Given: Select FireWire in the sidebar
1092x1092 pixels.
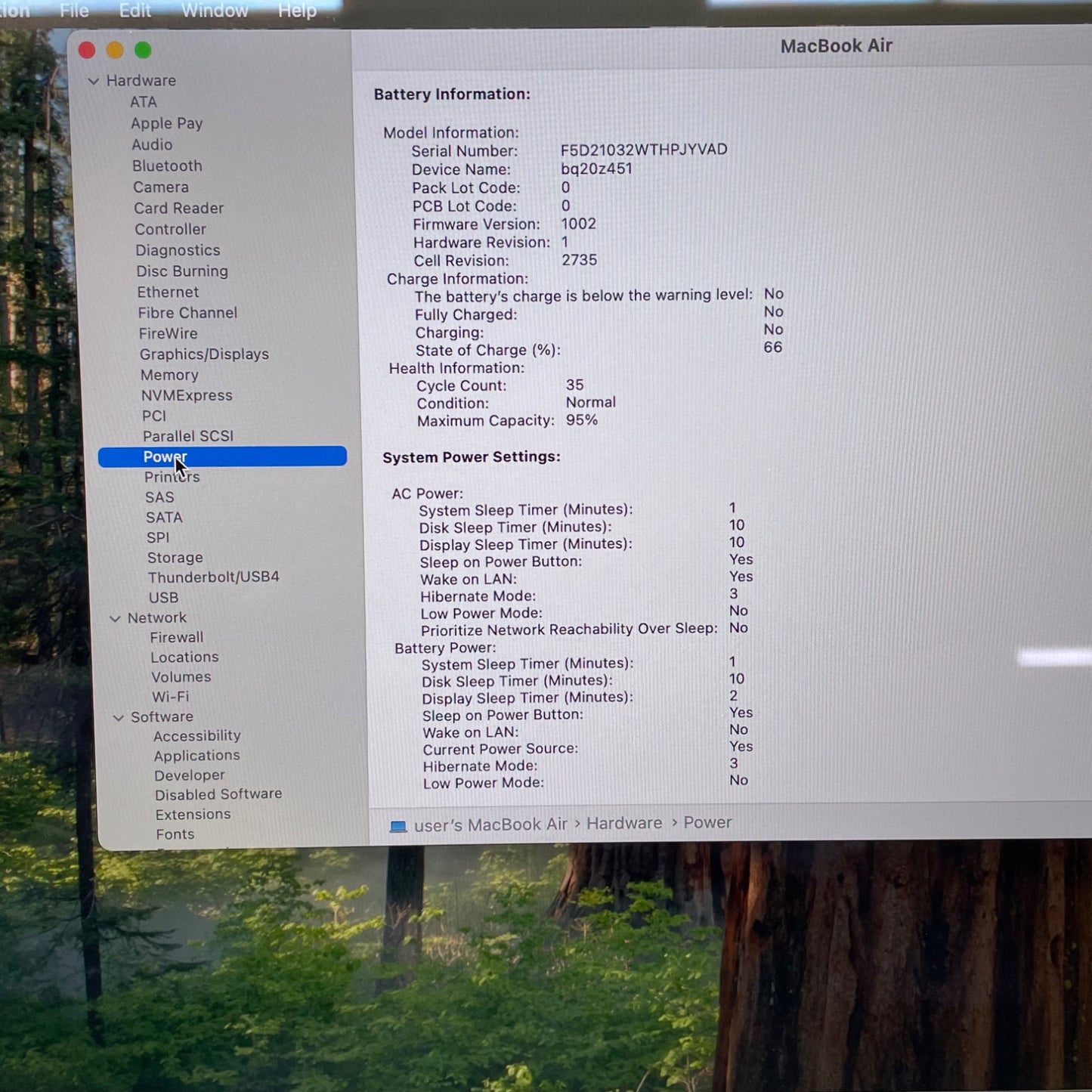Looking at the screenshot, I should [168, 333].
